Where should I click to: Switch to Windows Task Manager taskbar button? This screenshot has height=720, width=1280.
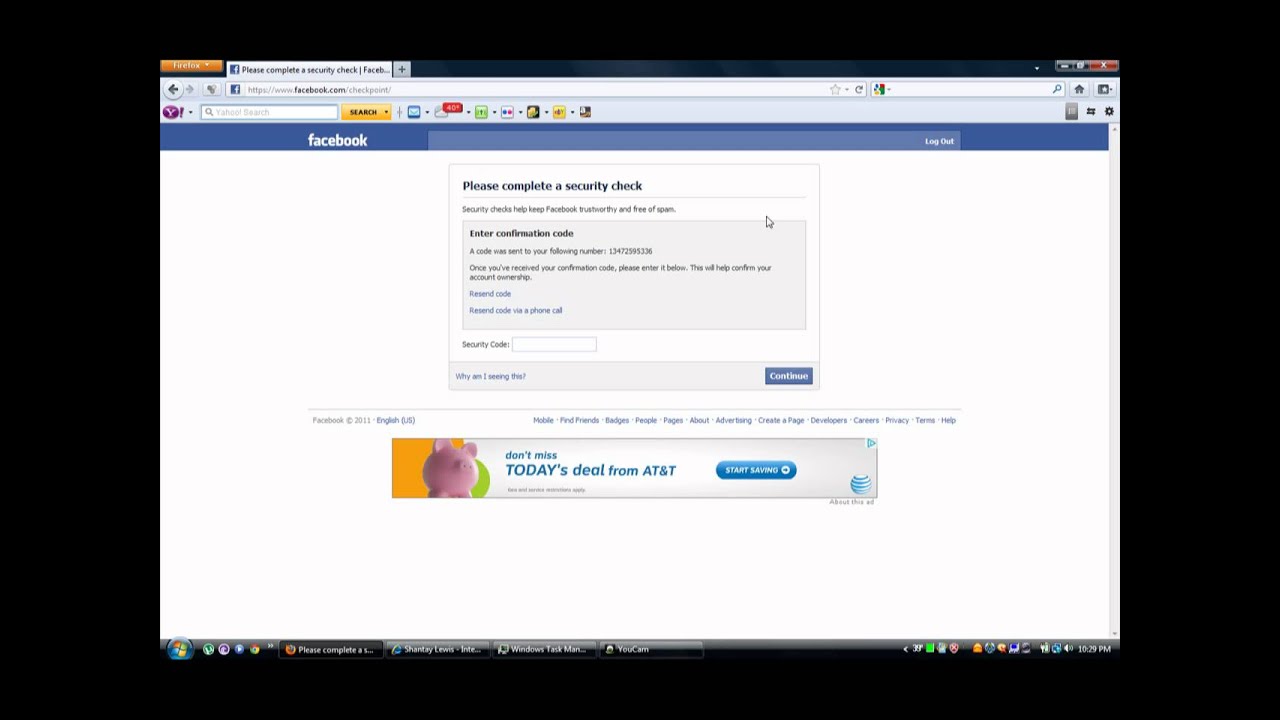[x=543, y=650]
